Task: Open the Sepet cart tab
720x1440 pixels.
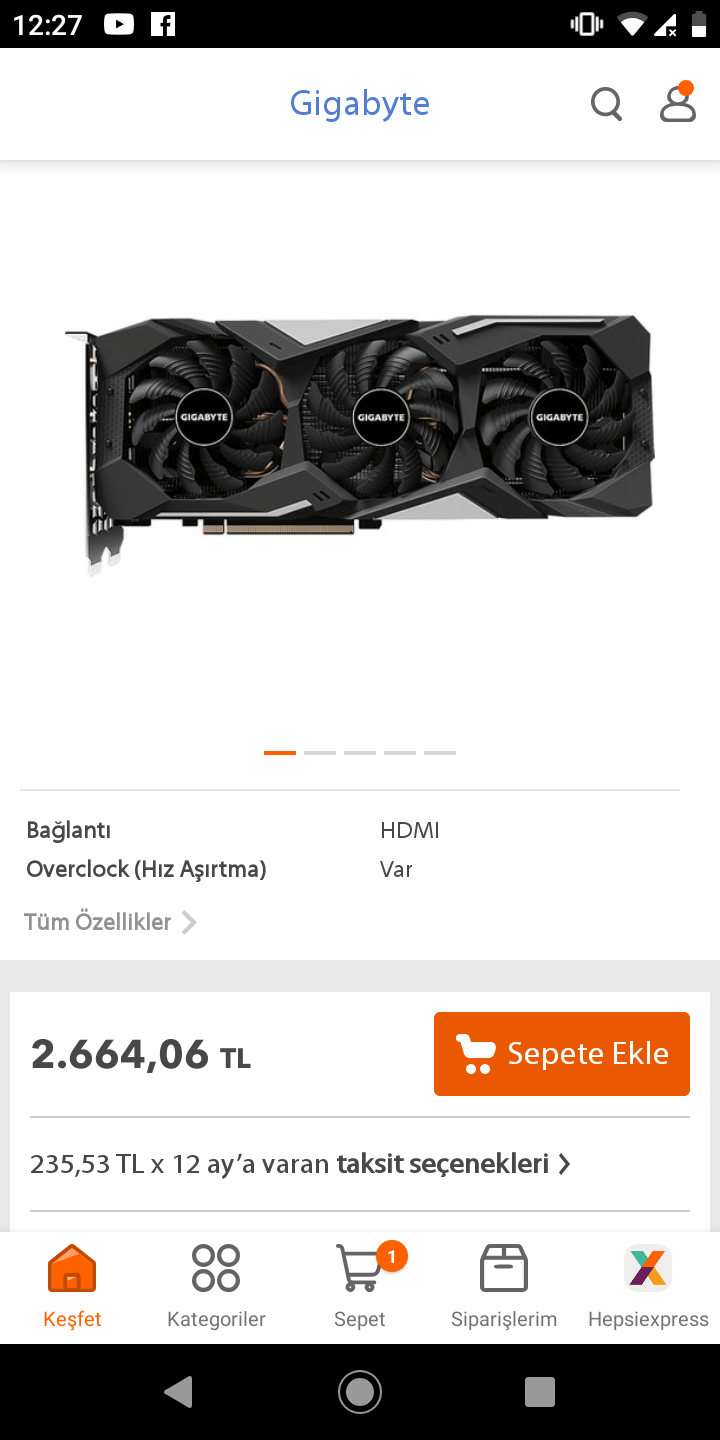Action: pyautogui.click(x=360, y=1287)
